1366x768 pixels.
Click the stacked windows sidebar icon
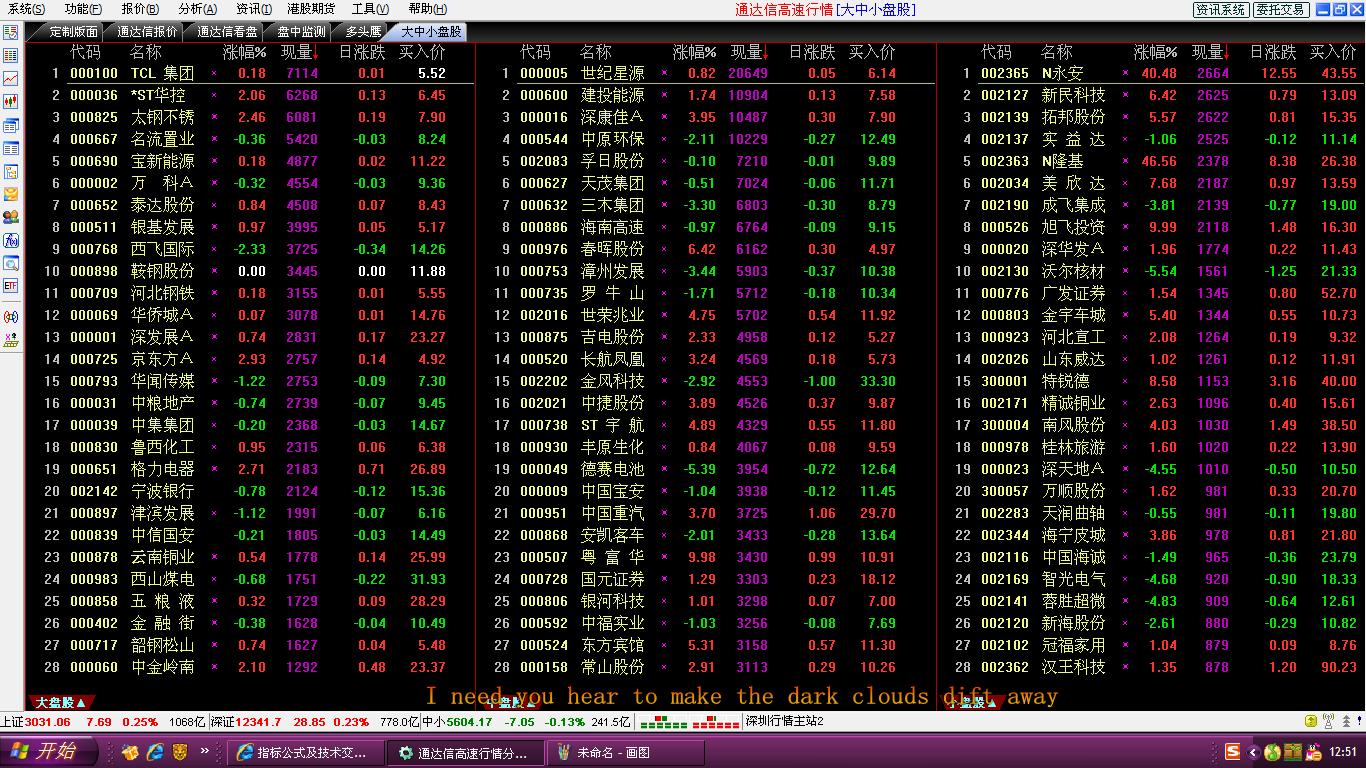pyautogui.click(x=11, y=125)
